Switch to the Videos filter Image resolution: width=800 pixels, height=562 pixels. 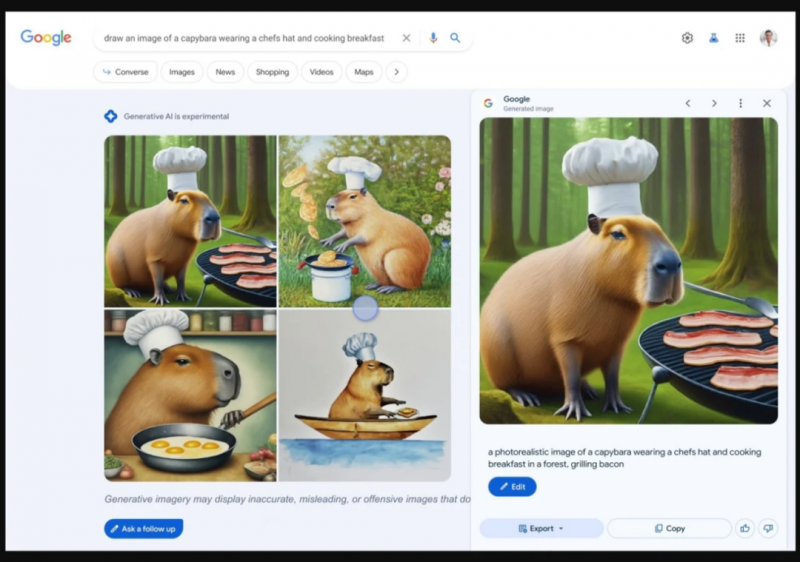(321, 72)
